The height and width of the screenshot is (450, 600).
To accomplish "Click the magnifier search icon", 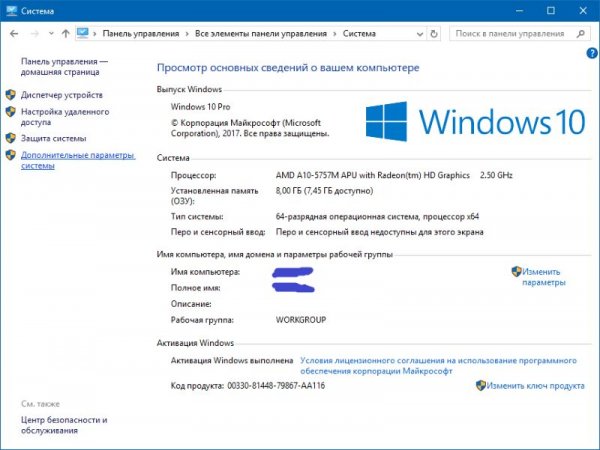I will pyautogui.click(x=580, y=34).
